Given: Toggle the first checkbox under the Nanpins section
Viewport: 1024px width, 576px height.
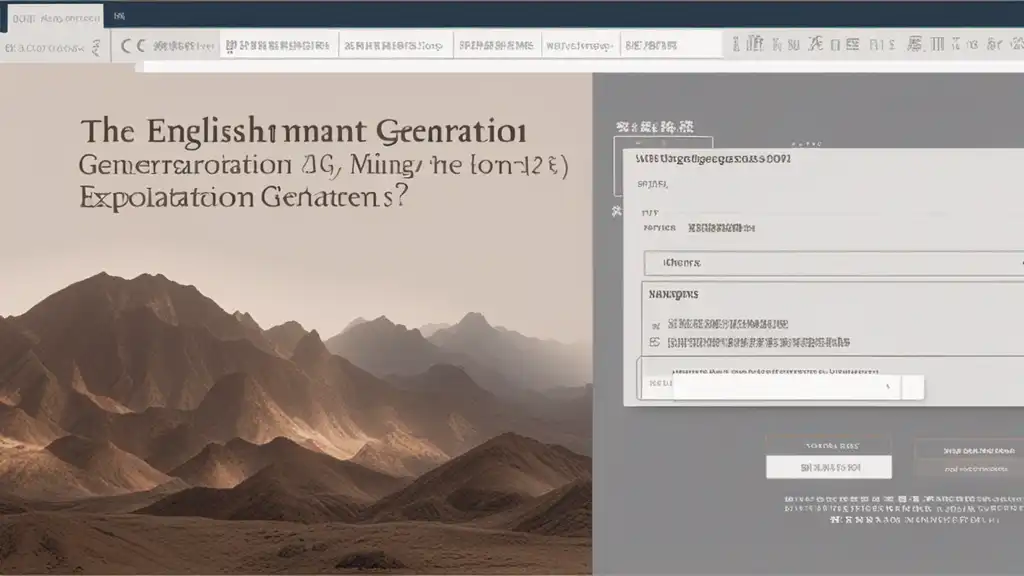Looking at the screenshot, I should (655, 325).
